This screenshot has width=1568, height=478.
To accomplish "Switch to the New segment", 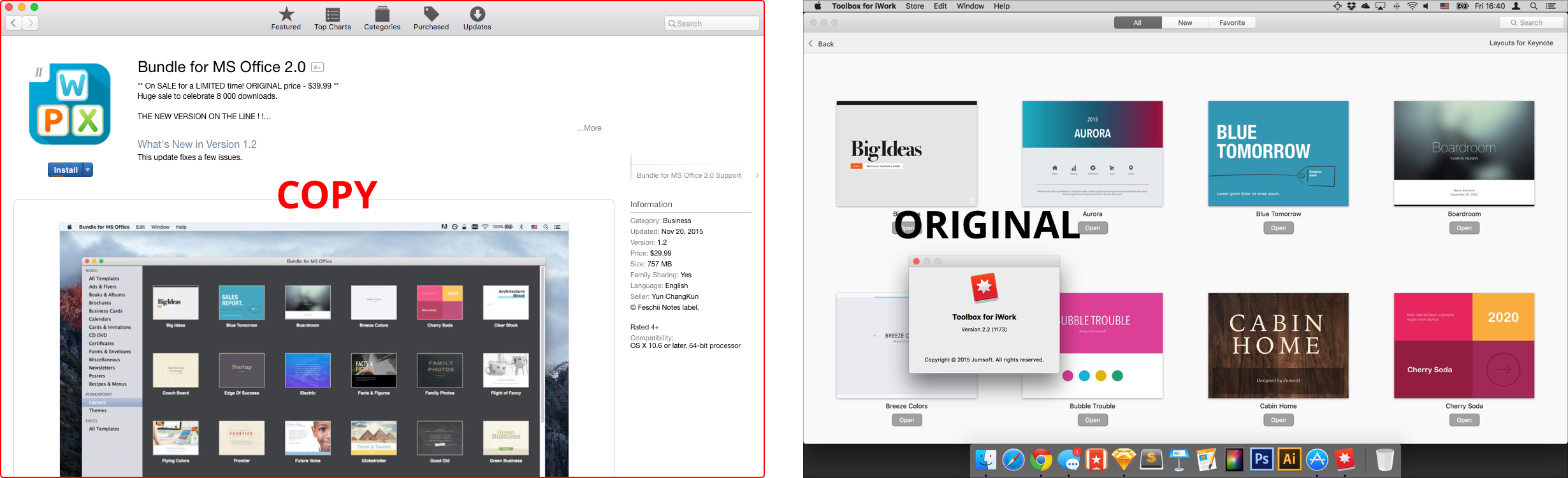I will tap(1185, 23).
